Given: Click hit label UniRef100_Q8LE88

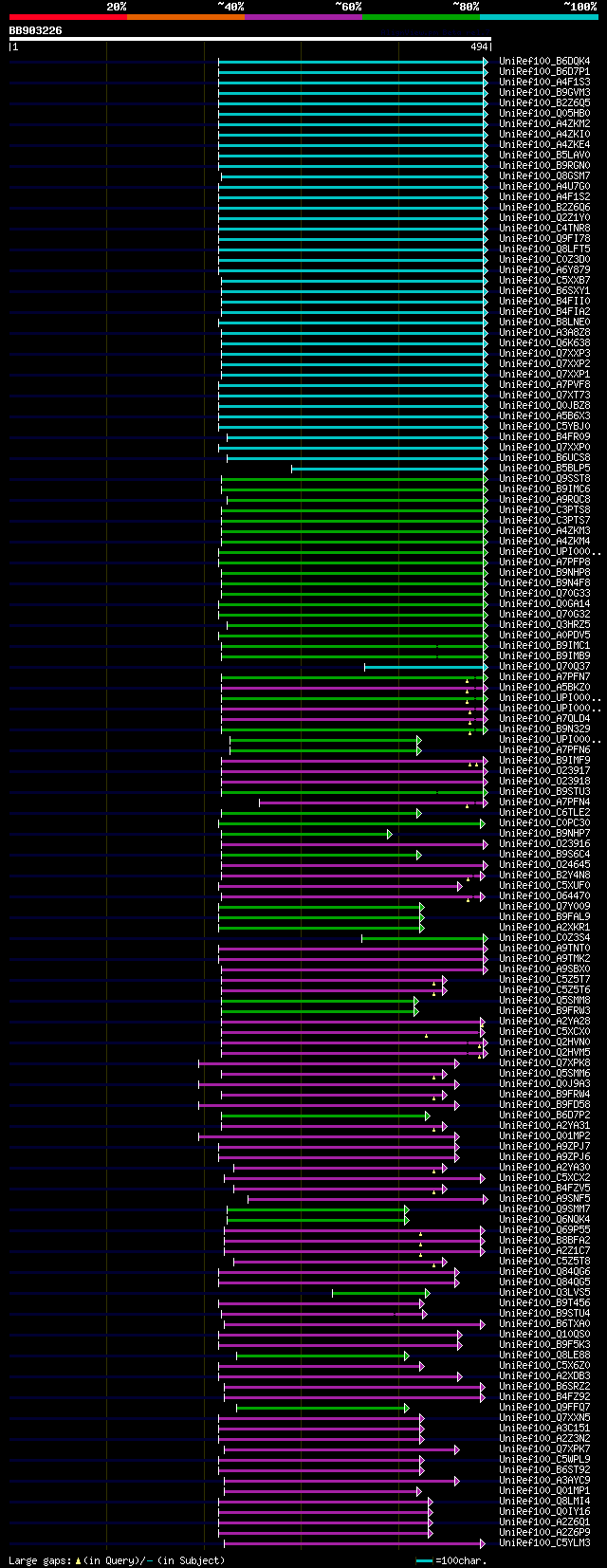Looking at the screenshot, I should [544, 1355].
